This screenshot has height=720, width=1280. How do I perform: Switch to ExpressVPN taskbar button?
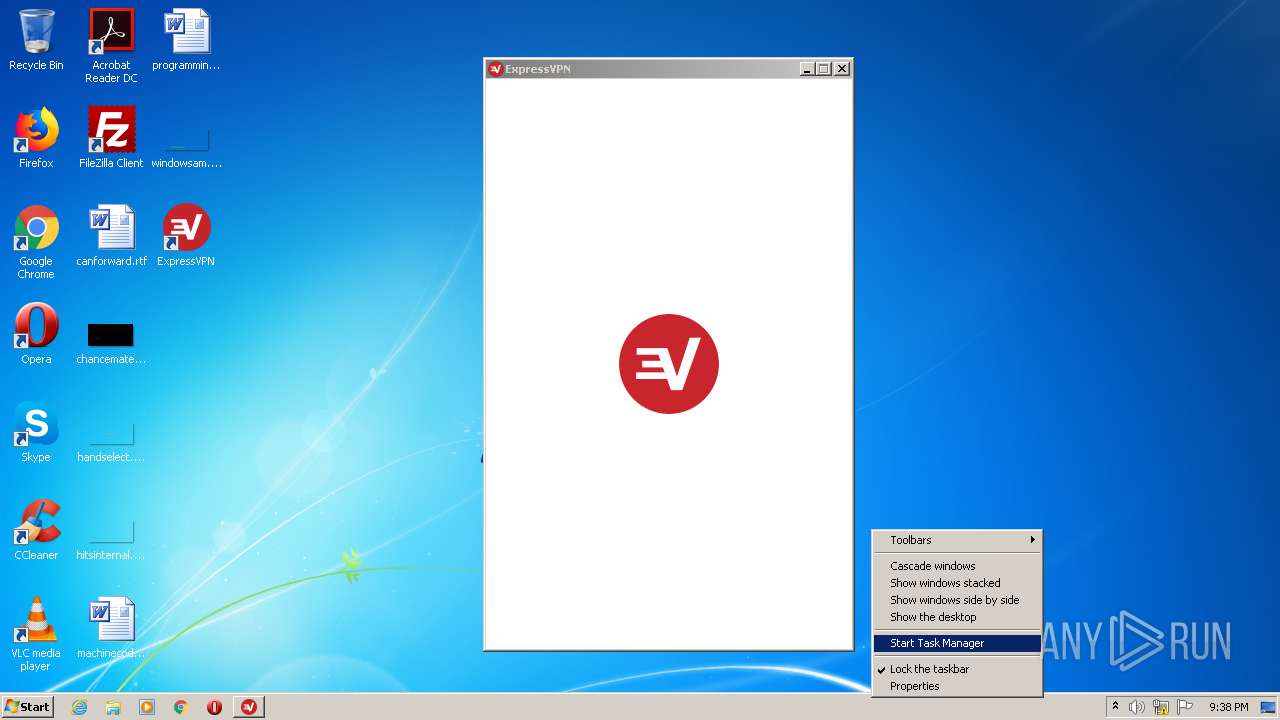tap(249, 707)
